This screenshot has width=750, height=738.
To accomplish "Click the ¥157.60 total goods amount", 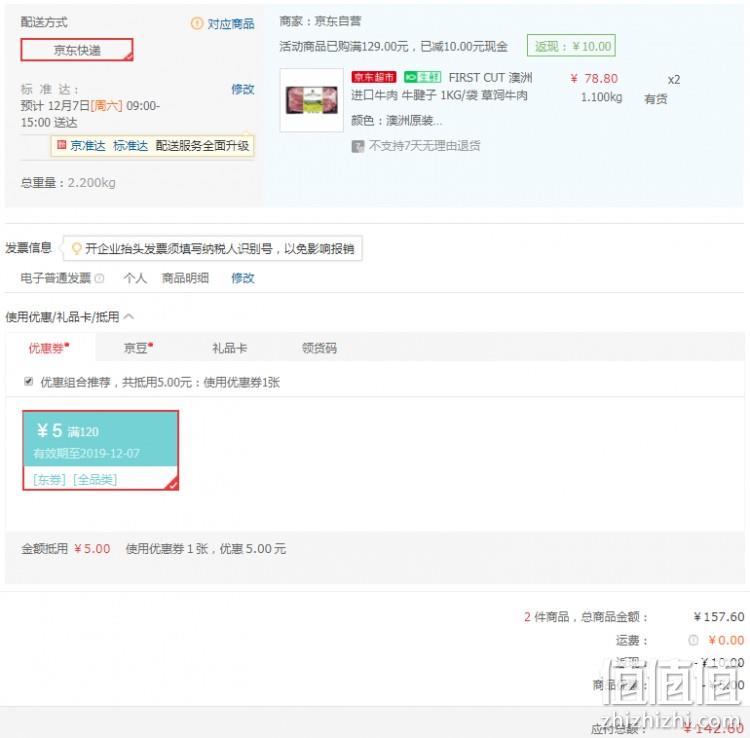I will [x=719, y=617].
